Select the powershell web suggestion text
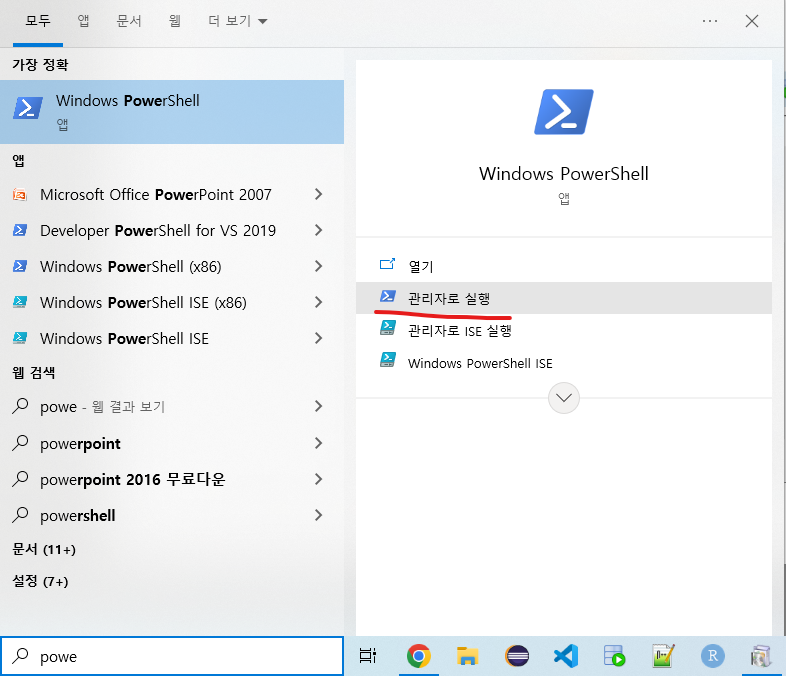786x676 pixels. [x=78, y=516]
